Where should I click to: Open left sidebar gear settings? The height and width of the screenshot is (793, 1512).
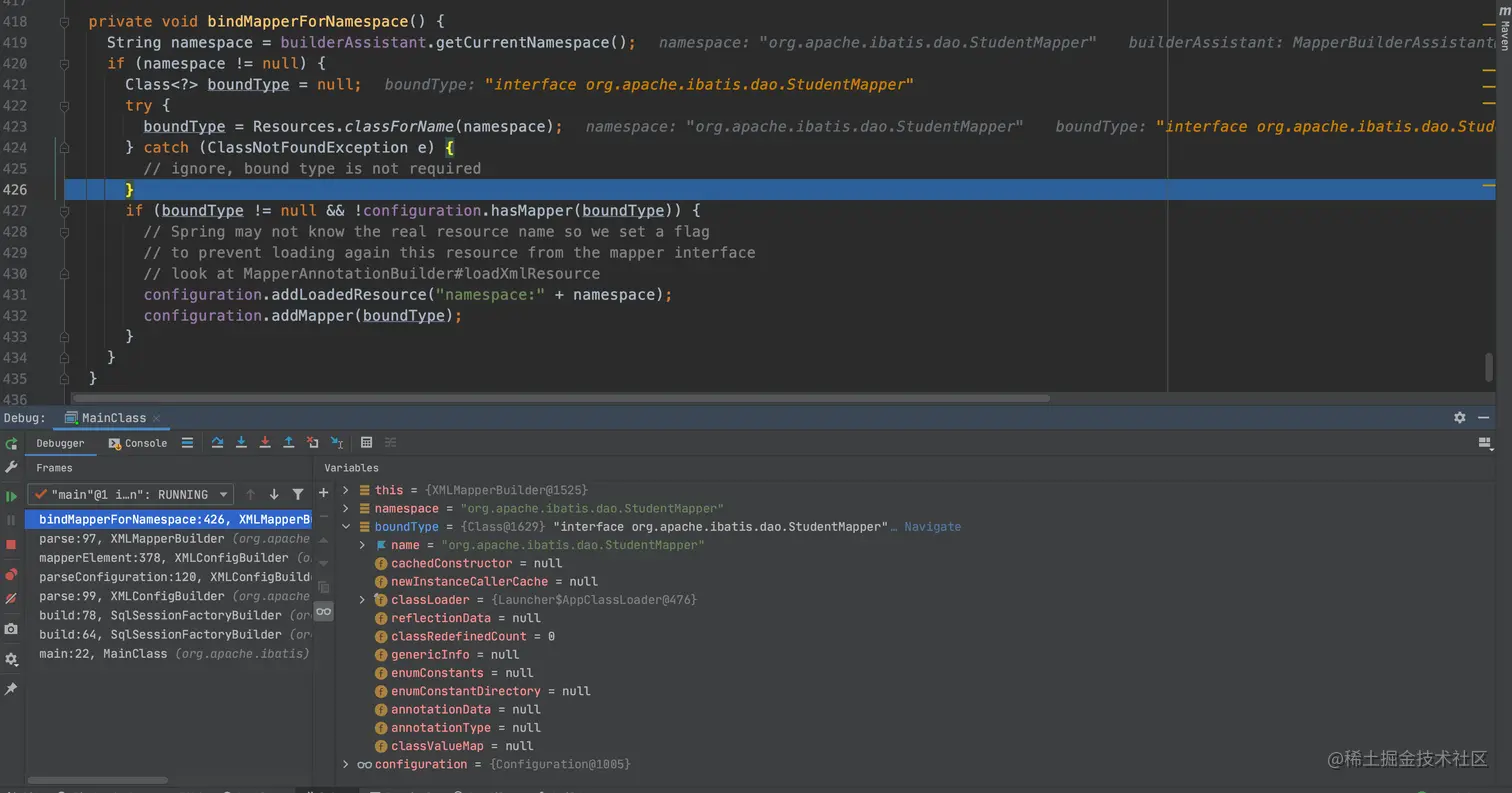pyautogui.click(x=11, y=660)
